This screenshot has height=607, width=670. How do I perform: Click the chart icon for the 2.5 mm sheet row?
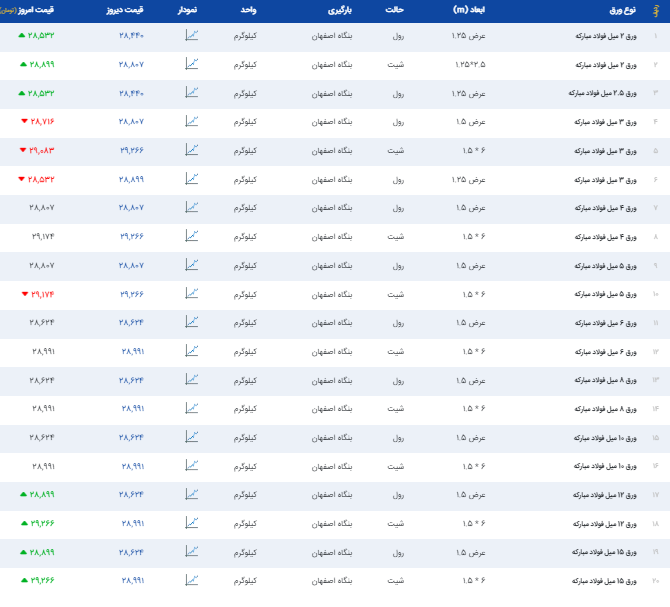tap(192, 93)
